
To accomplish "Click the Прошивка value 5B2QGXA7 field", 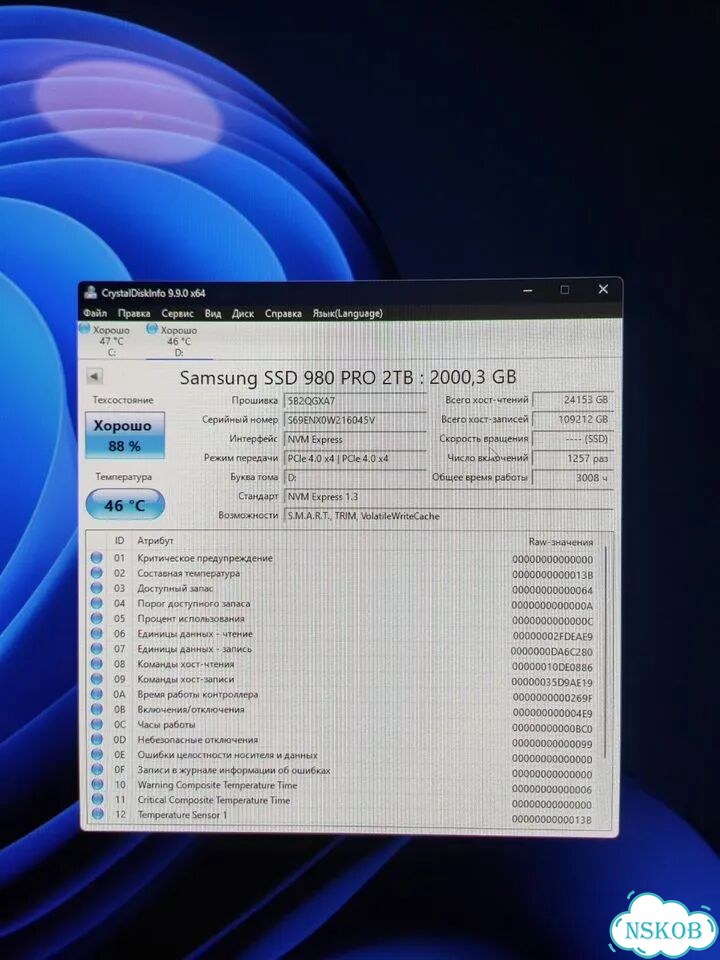I will [x=355, y=401].
